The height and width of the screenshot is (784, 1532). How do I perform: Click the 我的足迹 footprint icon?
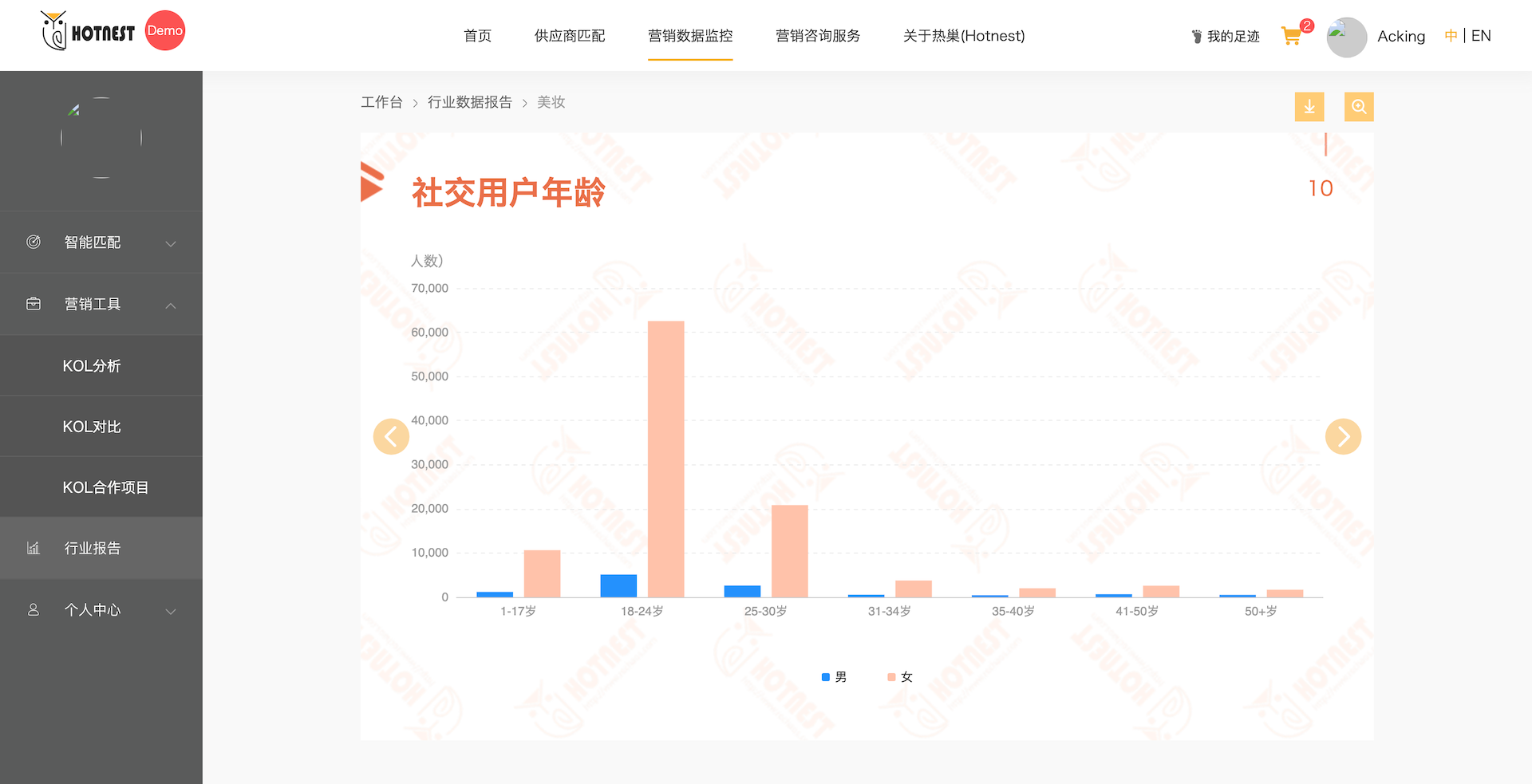(x=1196, y=37)
